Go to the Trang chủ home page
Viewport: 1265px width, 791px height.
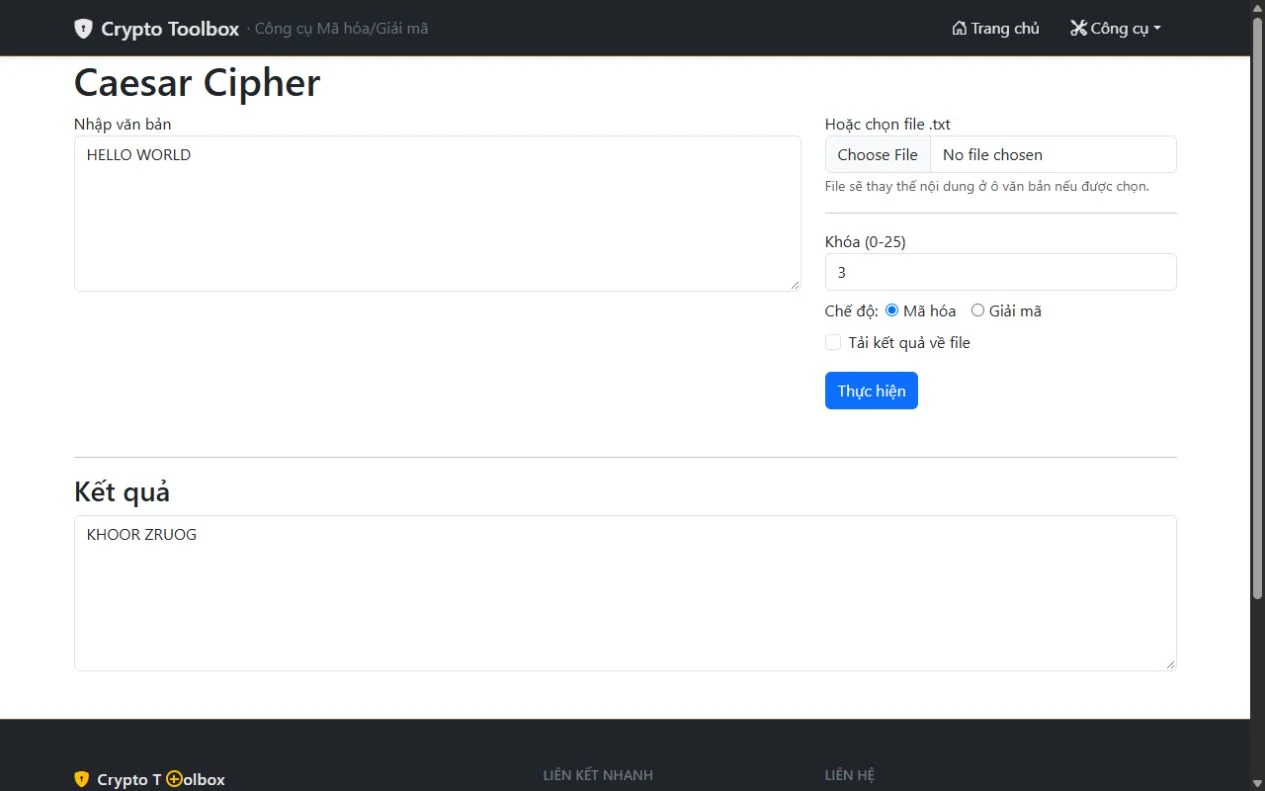[996, 28]
